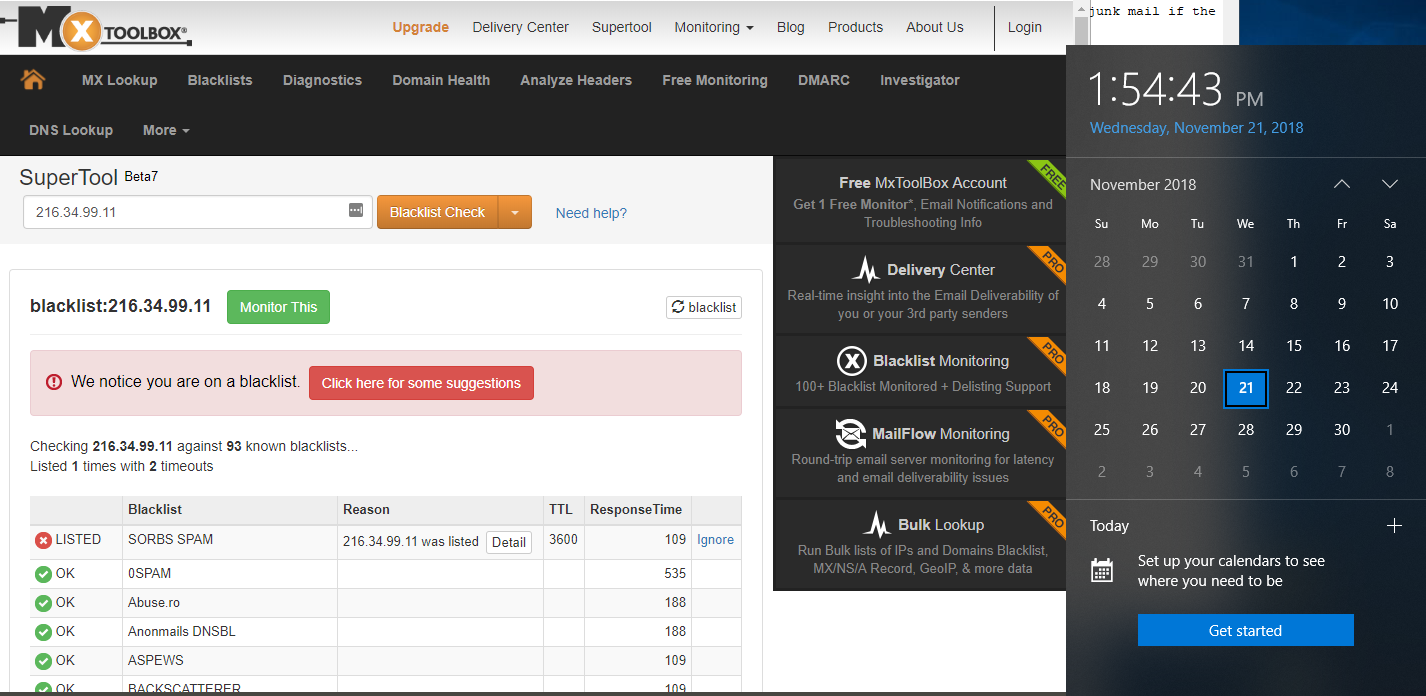Click the red LISTED status icon
Viewport: 1426px width, 696px height.
pyautogui.click(x=43, y=540)
